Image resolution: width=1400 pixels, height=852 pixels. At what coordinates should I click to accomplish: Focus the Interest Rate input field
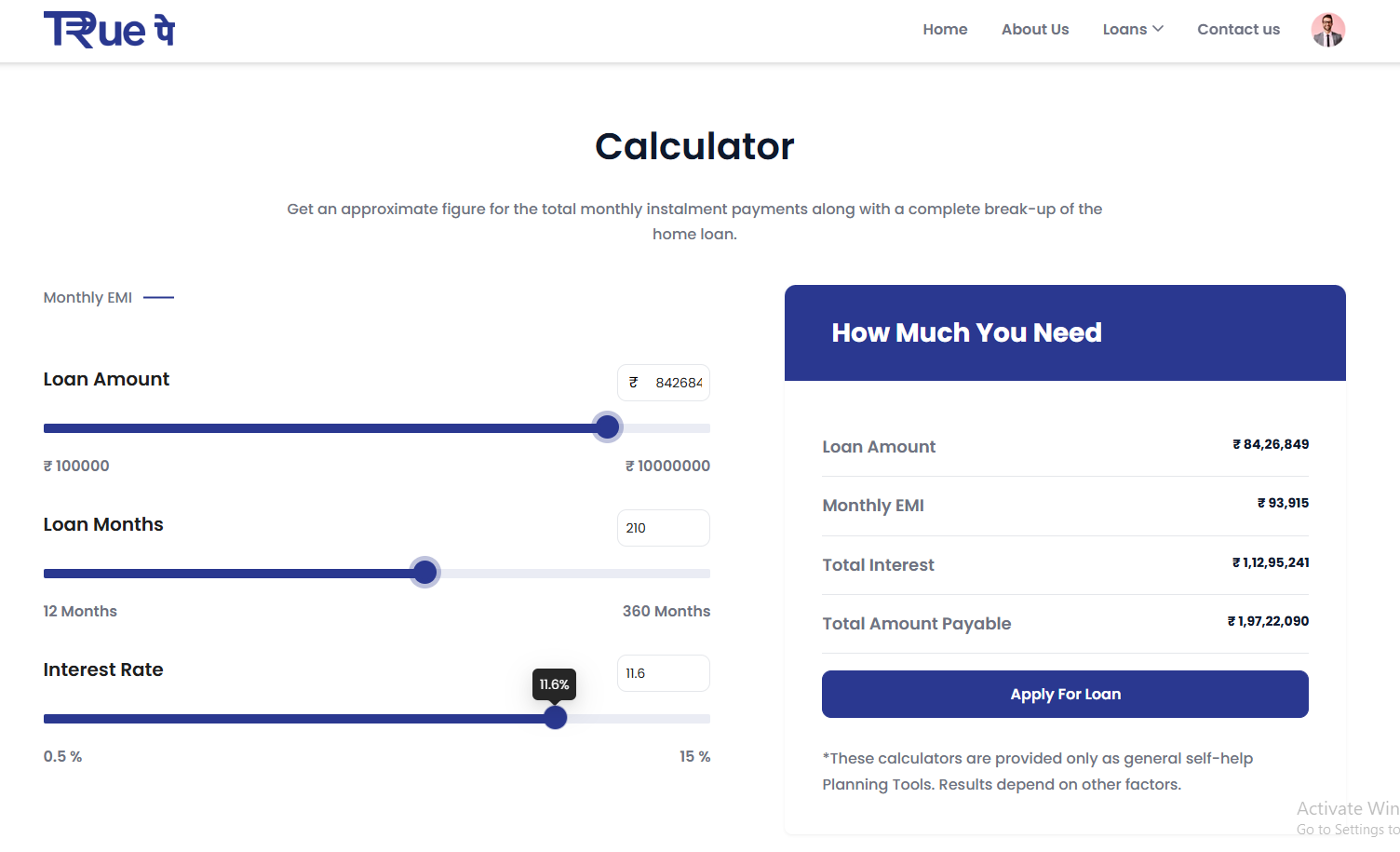point(663,673)
